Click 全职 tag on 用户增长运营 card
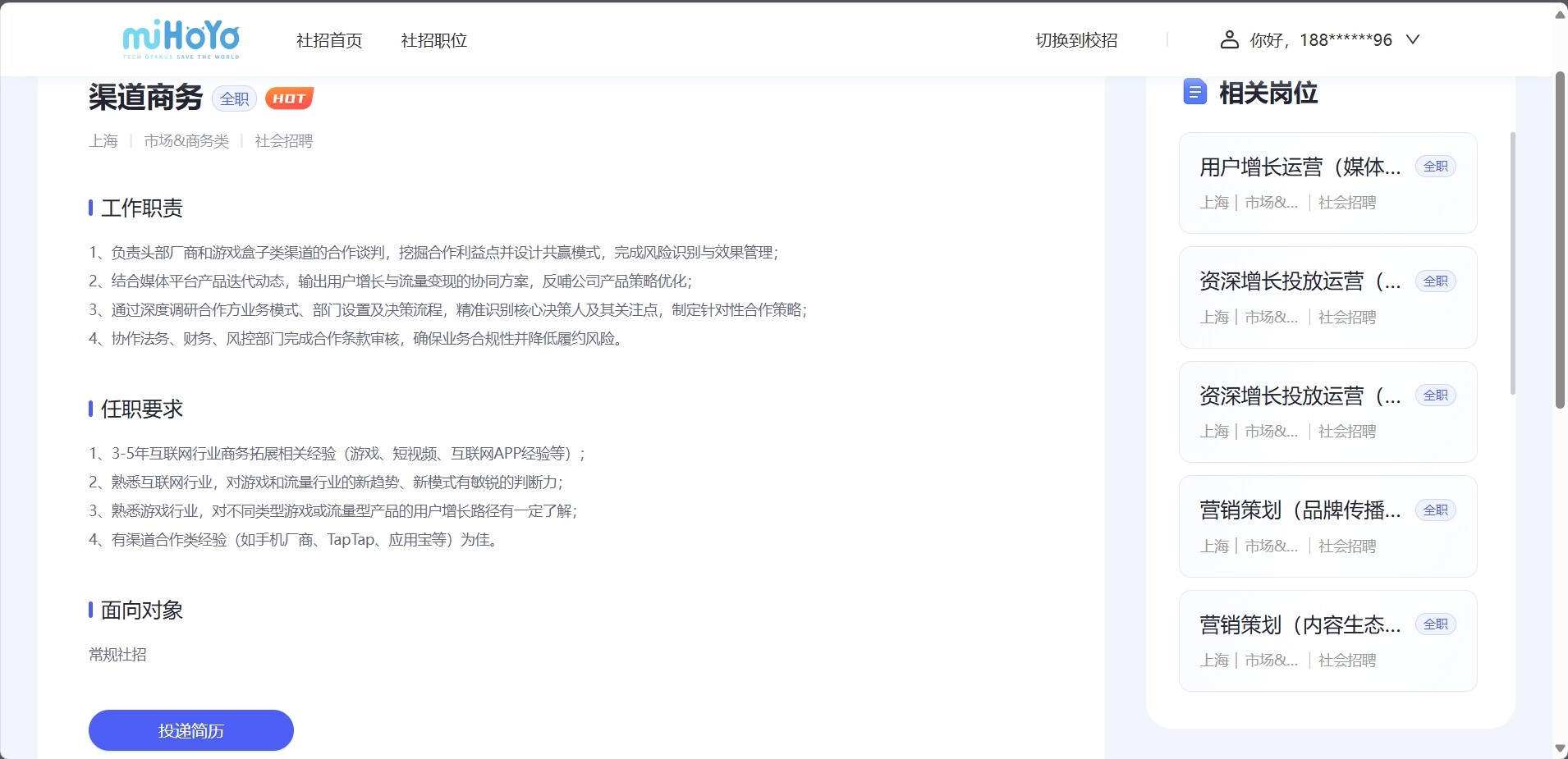The width and height of the screenshot is (1568, 759). pyautogui.click(x=1435, y=167)
